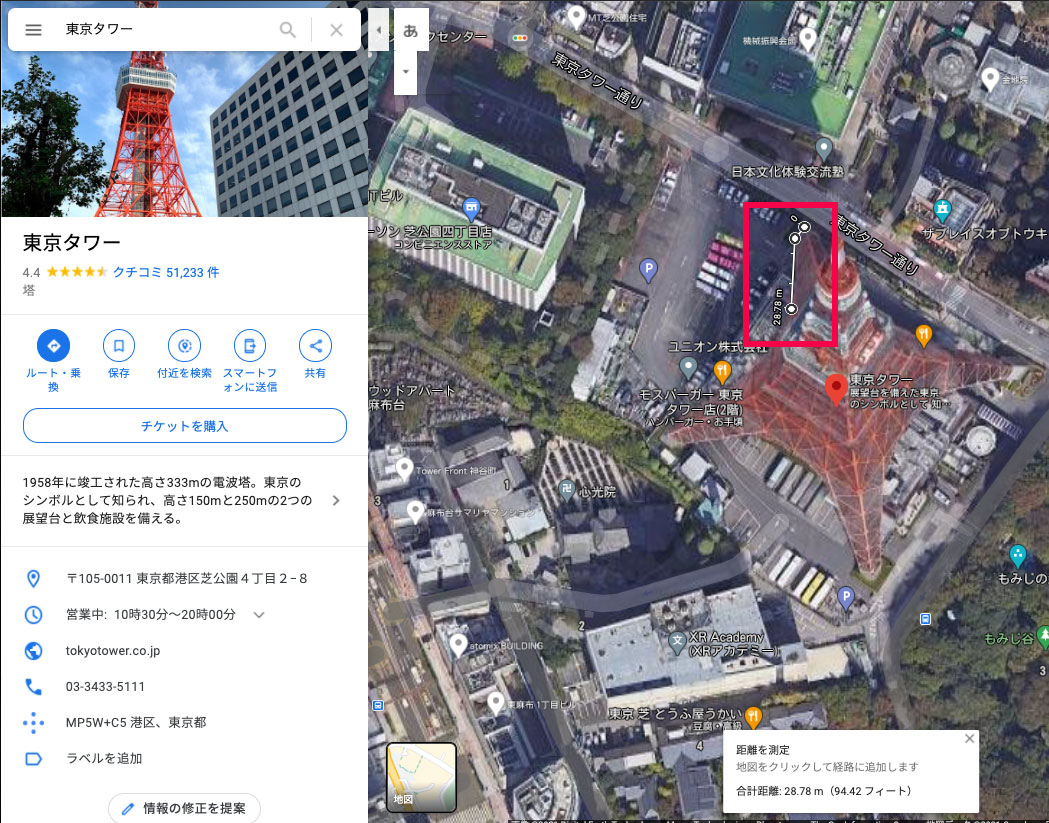Open クチコミ 51,233 件 reviews link
This screenshot has width=1049, height=823.
[x=166, y=272]
